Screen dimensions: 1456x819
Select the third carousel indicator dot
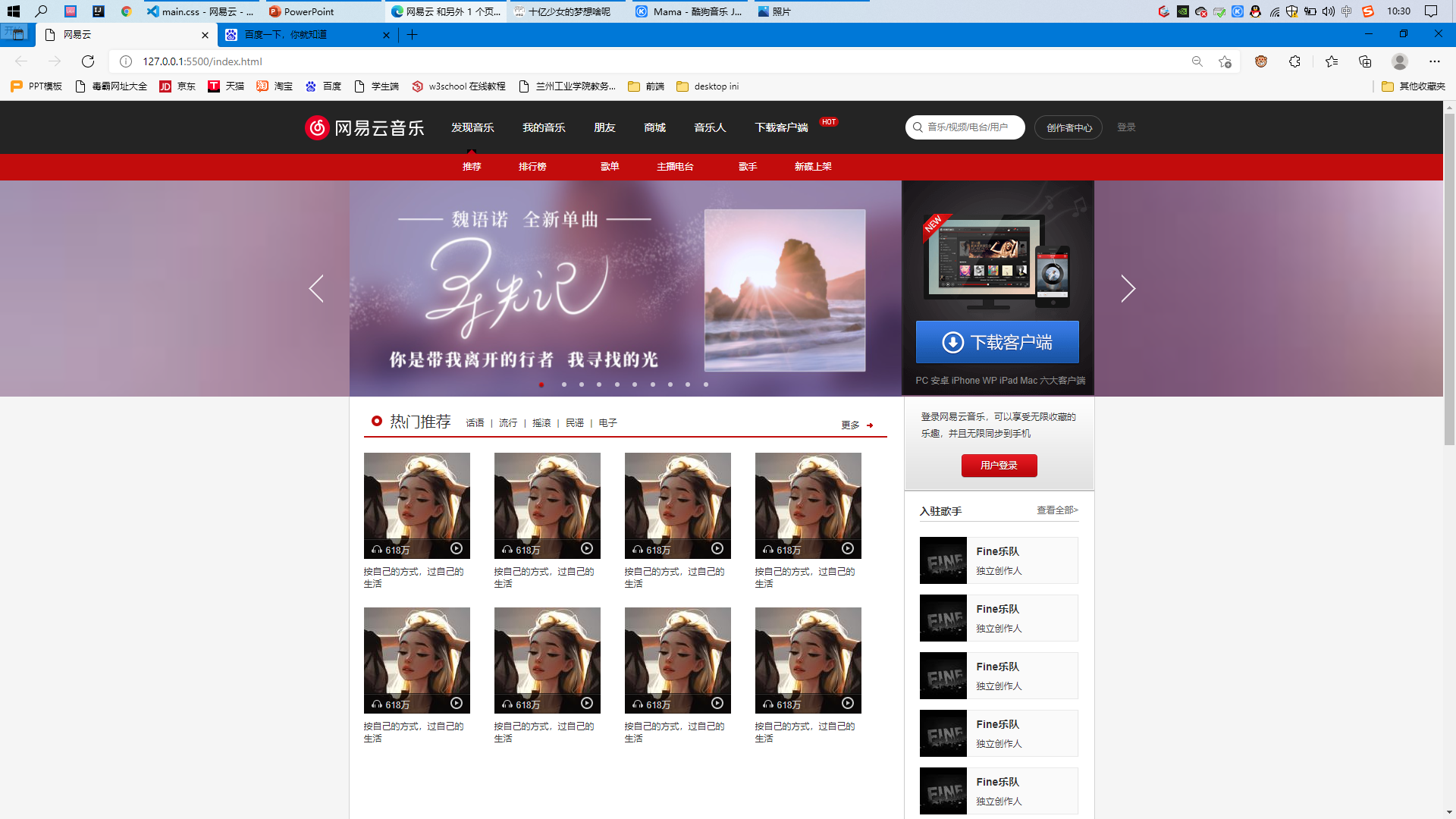pyautogui.click(x=582, y=384)
